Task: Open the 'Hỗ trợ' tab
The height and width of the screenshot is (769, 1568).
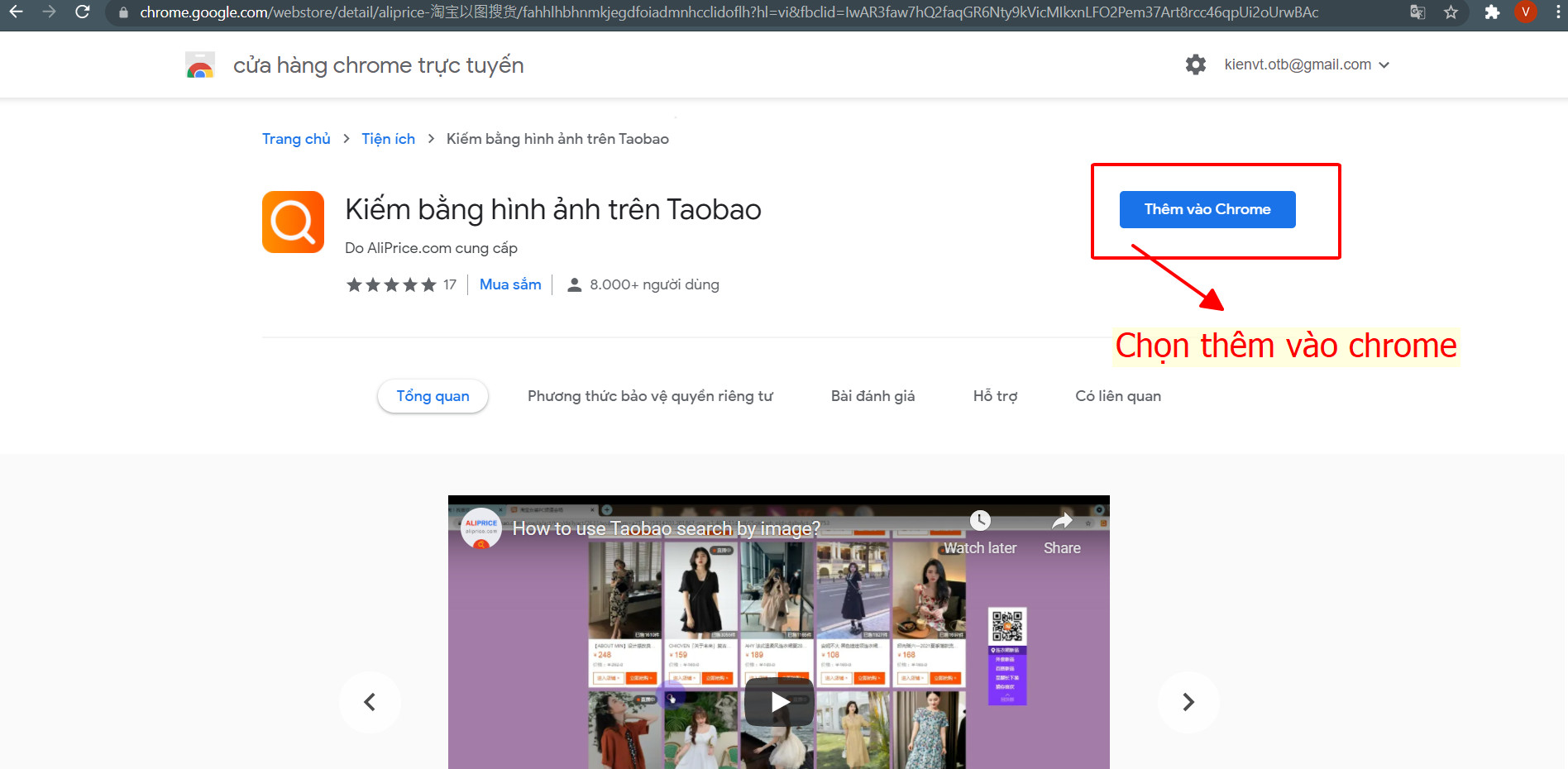Action: click(x=995, y=396)
